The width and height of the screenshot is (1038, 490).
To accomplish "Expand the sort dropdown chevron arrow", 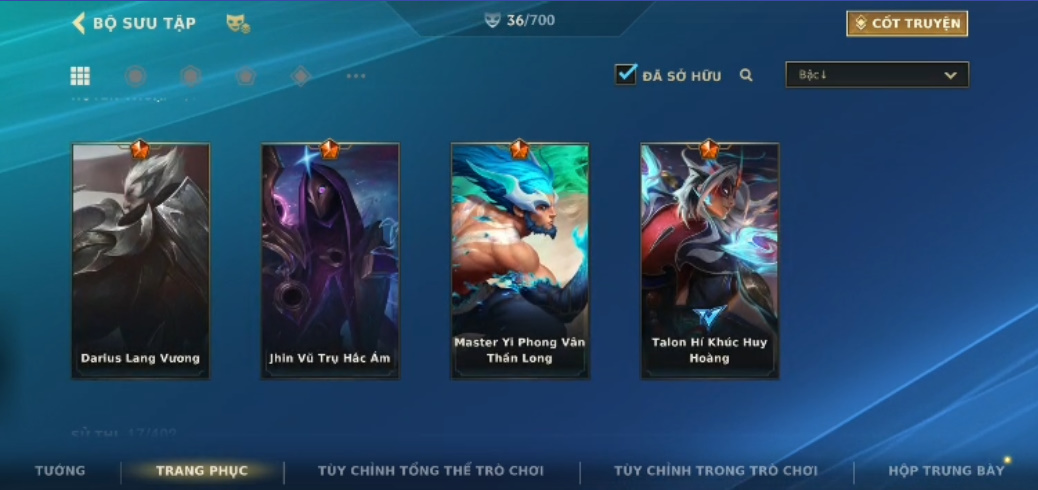I will [x=951, y=75].
